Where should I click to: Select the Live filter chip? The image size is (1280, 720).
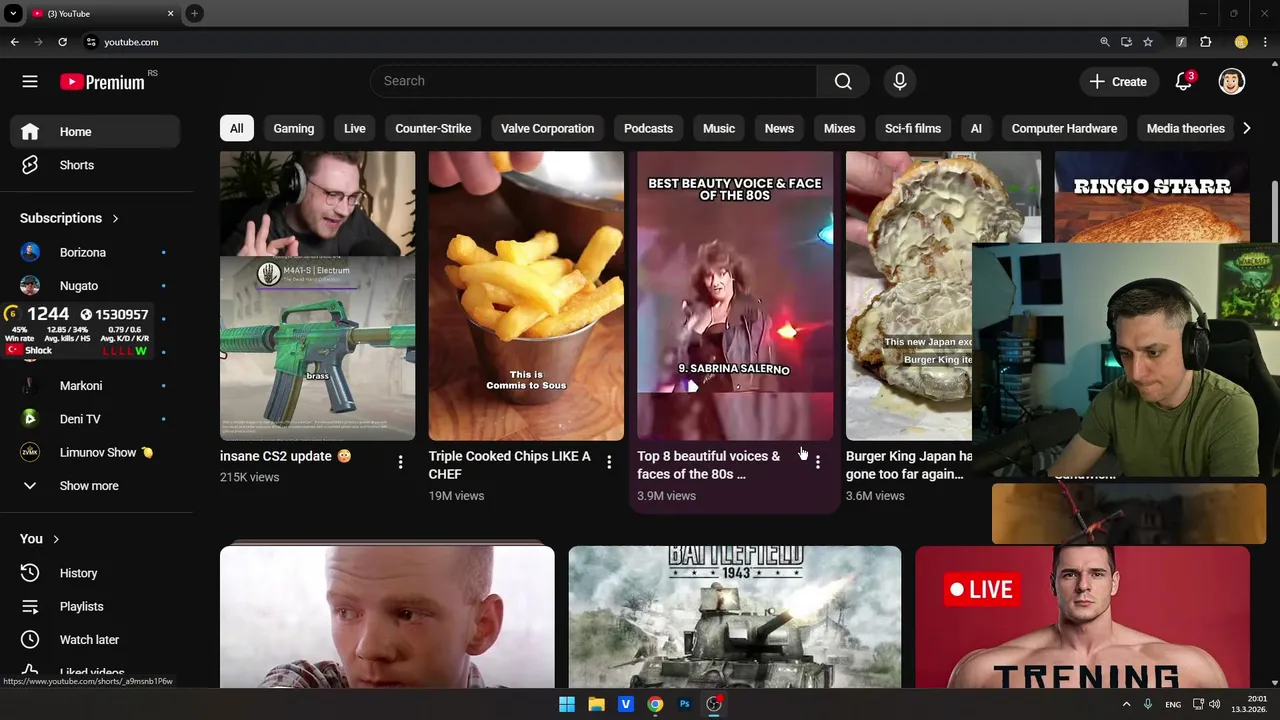355,128
